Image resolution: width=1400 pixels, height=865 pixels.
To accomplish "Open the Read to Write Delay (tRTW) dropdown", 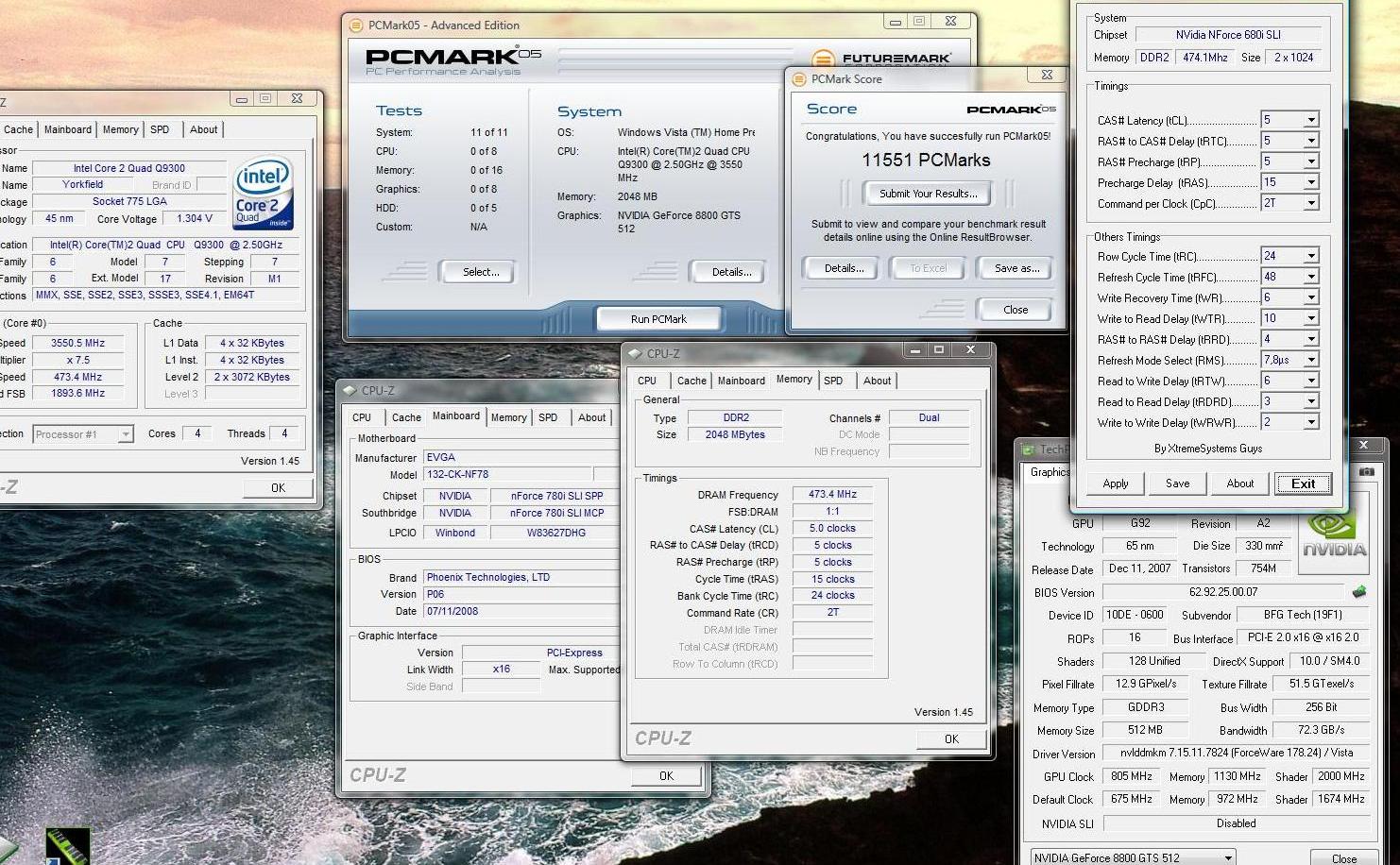I will click(1310, 381).
